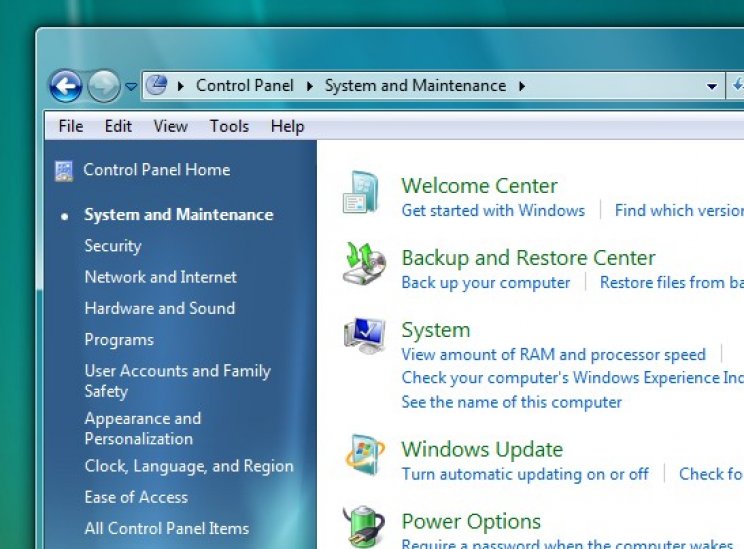Screen dimensions: 744x549
Task: Open the Help menu
Action: tap(288, 126)
